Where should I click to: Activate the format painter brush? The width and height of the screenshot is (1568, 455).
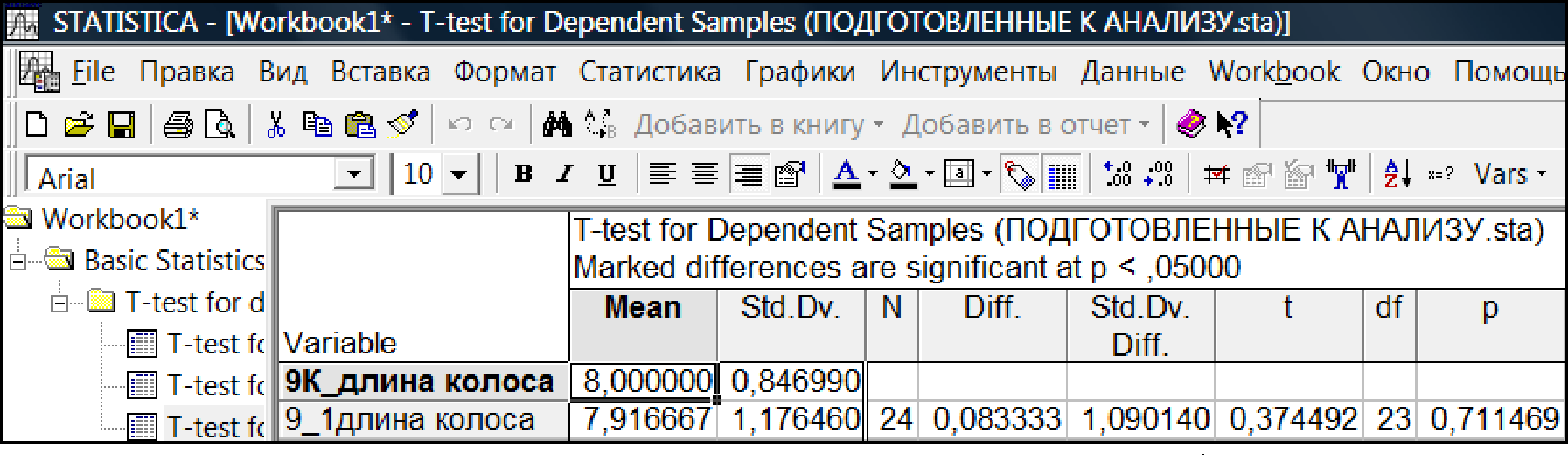coord(403,125)
